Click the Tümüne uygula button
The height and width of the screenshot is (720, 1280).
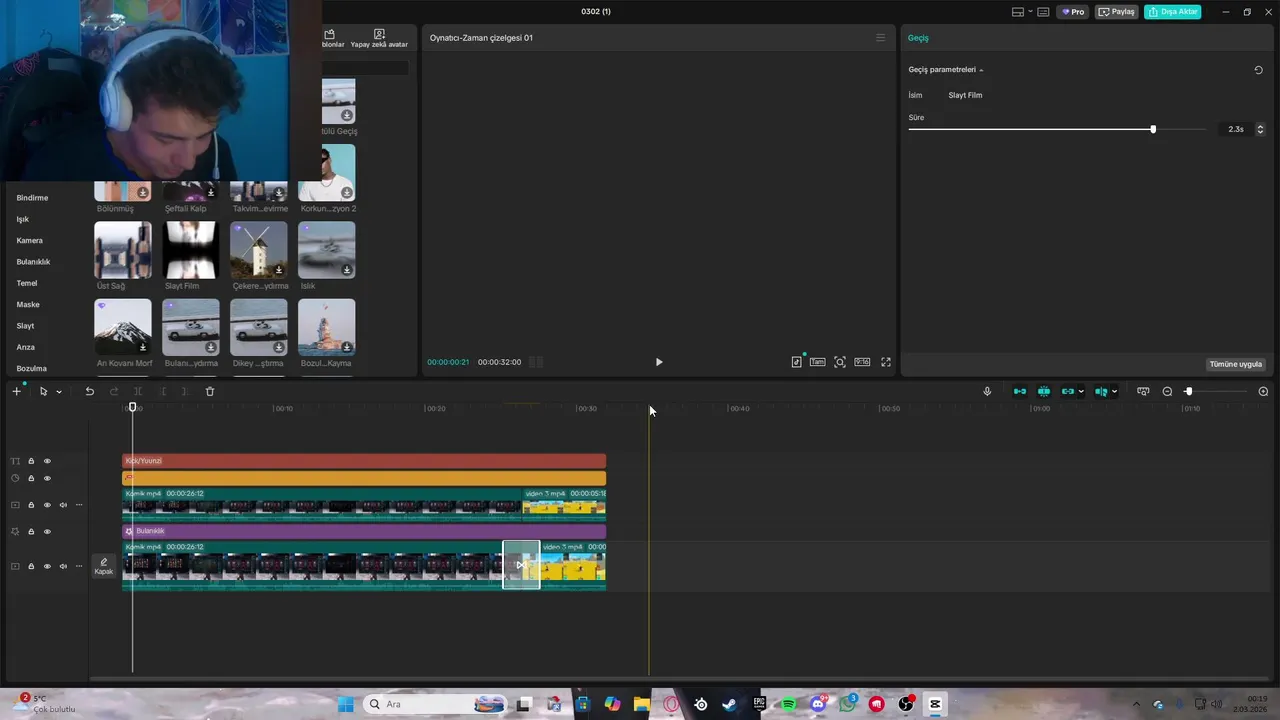click(x=1236, y=364)
